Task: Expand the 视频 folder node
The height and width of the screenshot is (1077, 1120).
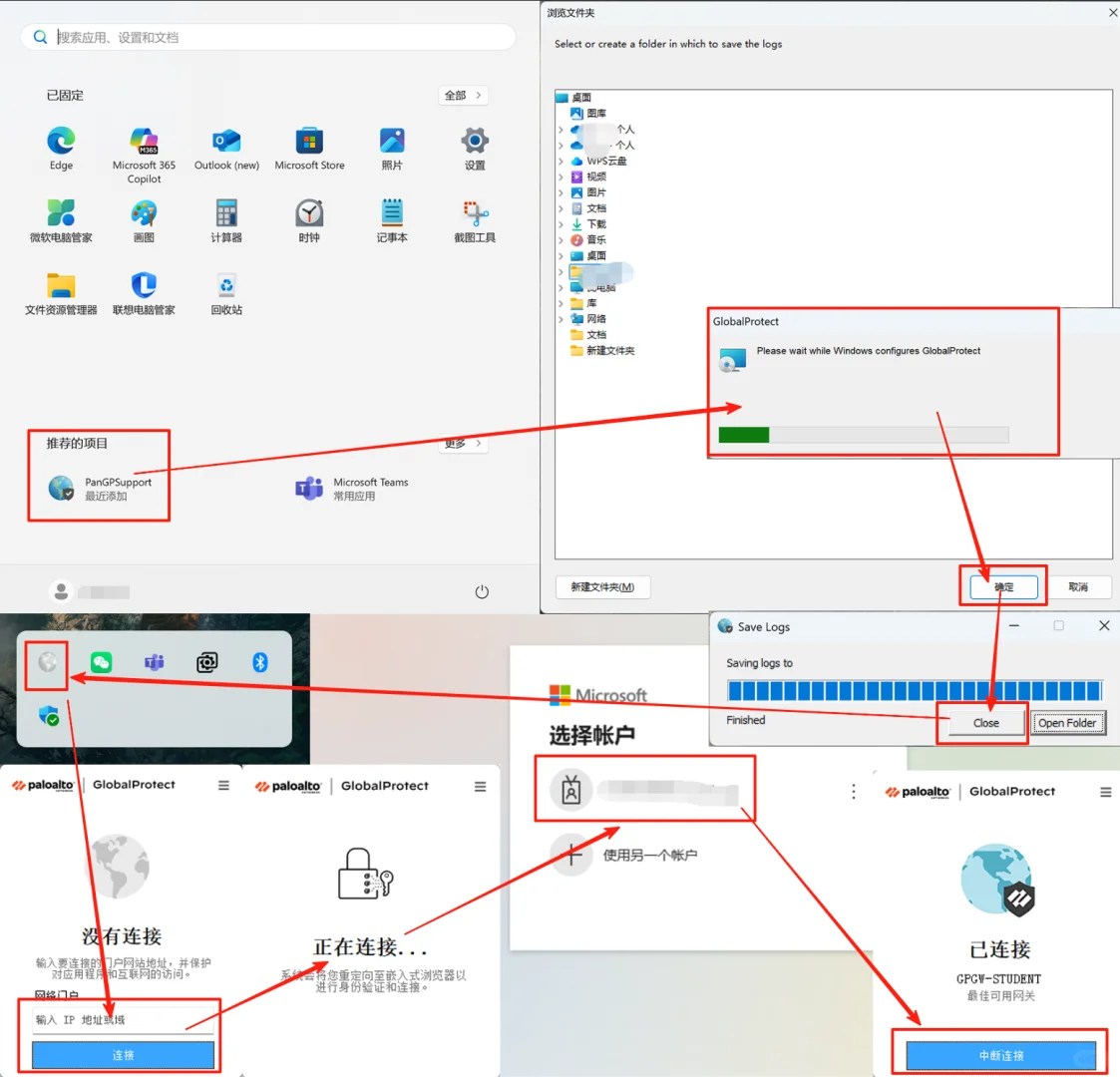Action: click(560, 178)
